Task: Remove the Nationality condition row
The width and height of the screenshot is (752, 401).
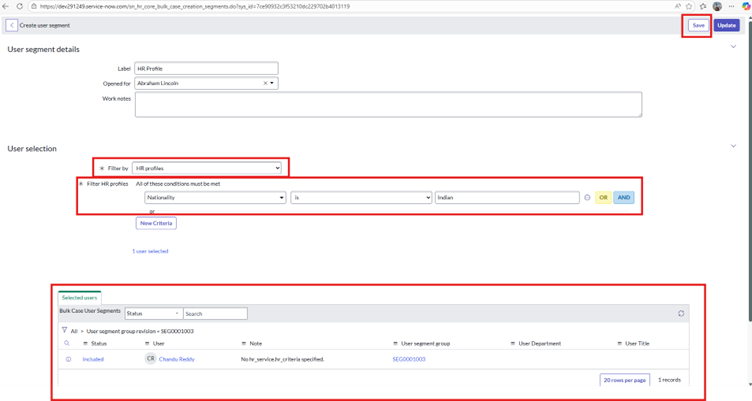Action: point(587,198)
